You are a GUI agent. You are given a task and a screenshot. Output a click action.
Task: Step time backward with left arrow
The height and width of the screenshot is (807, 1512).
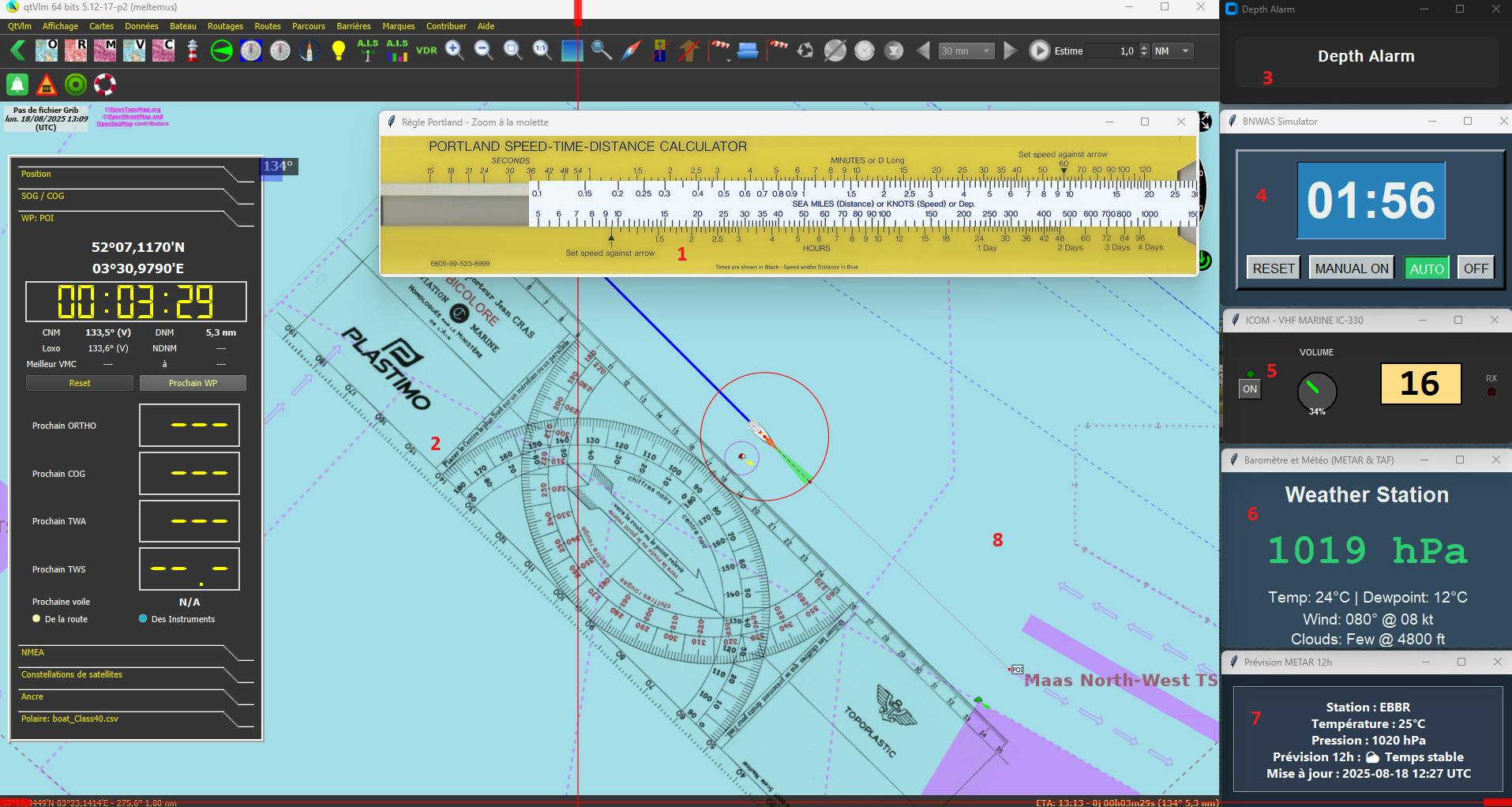pos(923,51)
